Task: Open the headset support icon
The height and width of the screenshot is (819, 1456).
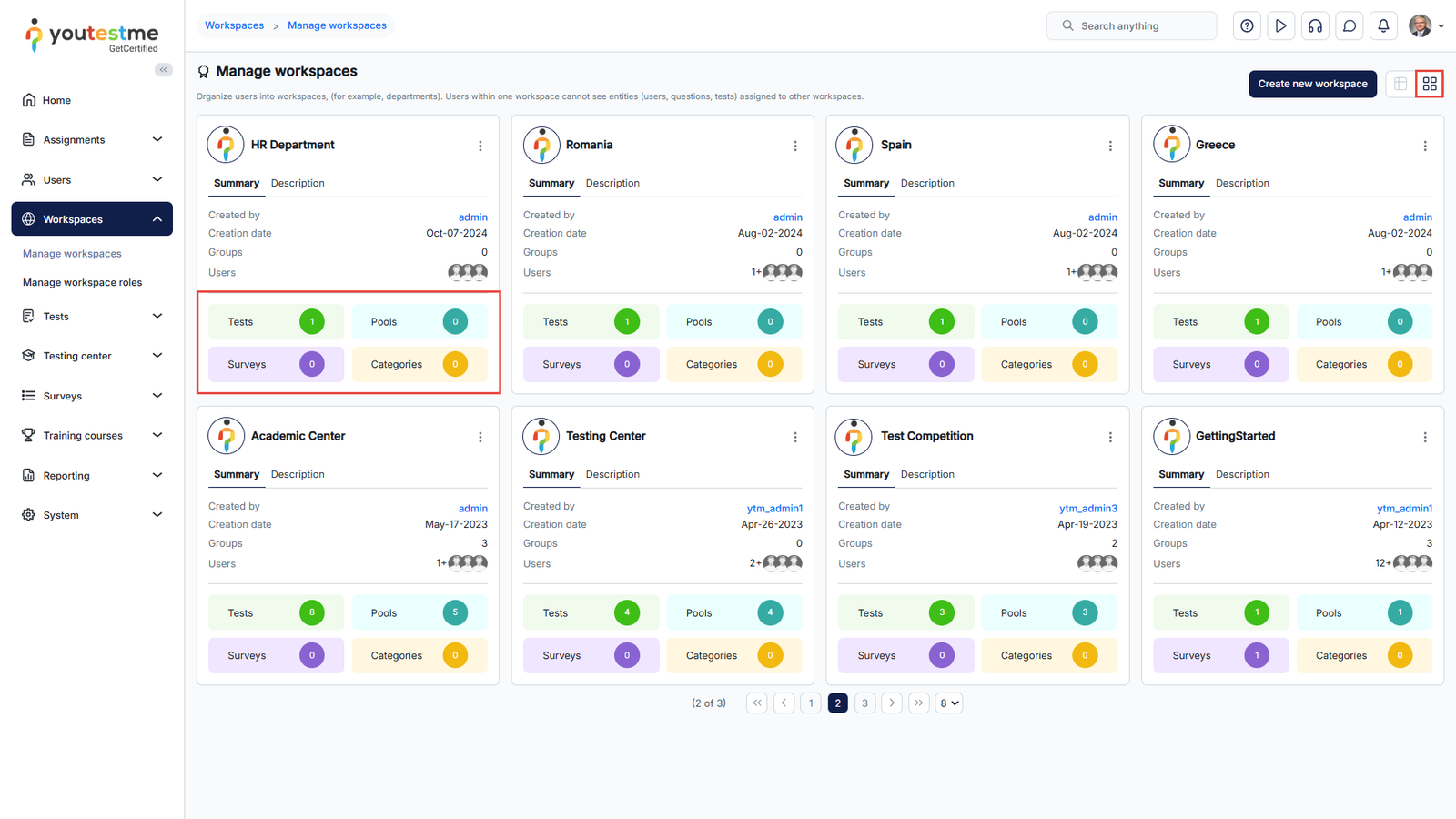Action: pyautogui.click(x=1315, y=26)
